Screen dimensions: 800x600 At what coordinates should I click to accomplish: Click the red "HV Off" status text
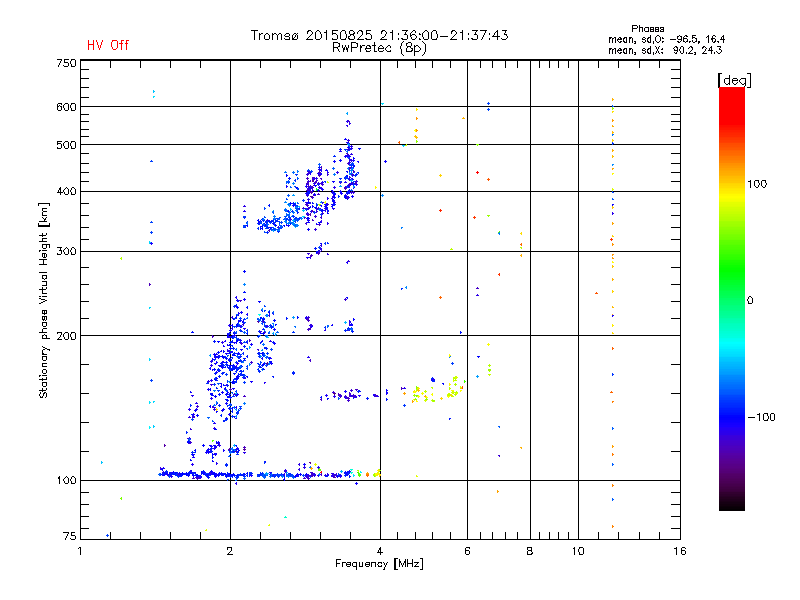(108, 45)
